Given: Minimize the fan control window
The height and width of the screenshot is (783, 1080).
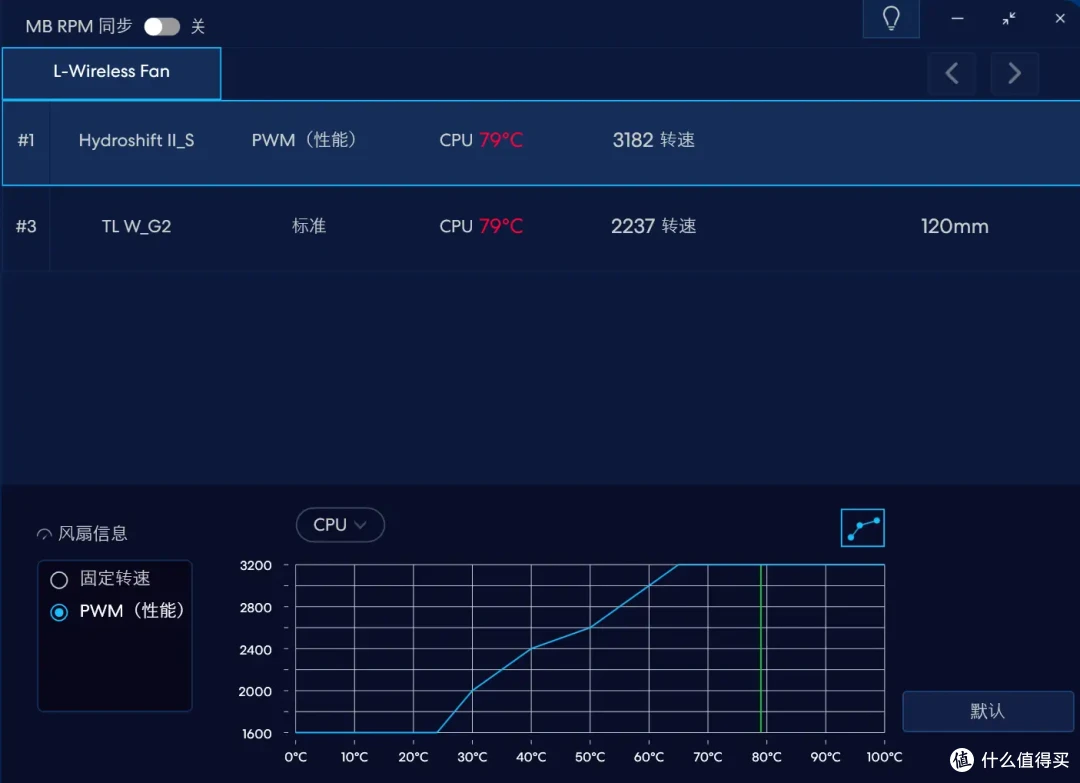Looking at the screenshot, I should (957, 19).
